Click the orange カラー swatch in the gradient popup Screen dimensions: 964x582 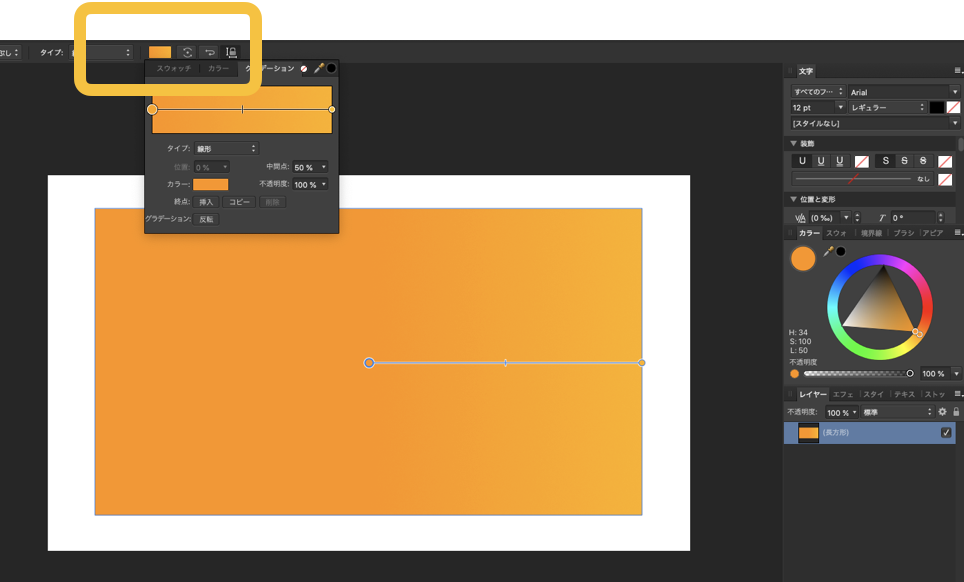[210, 184]
